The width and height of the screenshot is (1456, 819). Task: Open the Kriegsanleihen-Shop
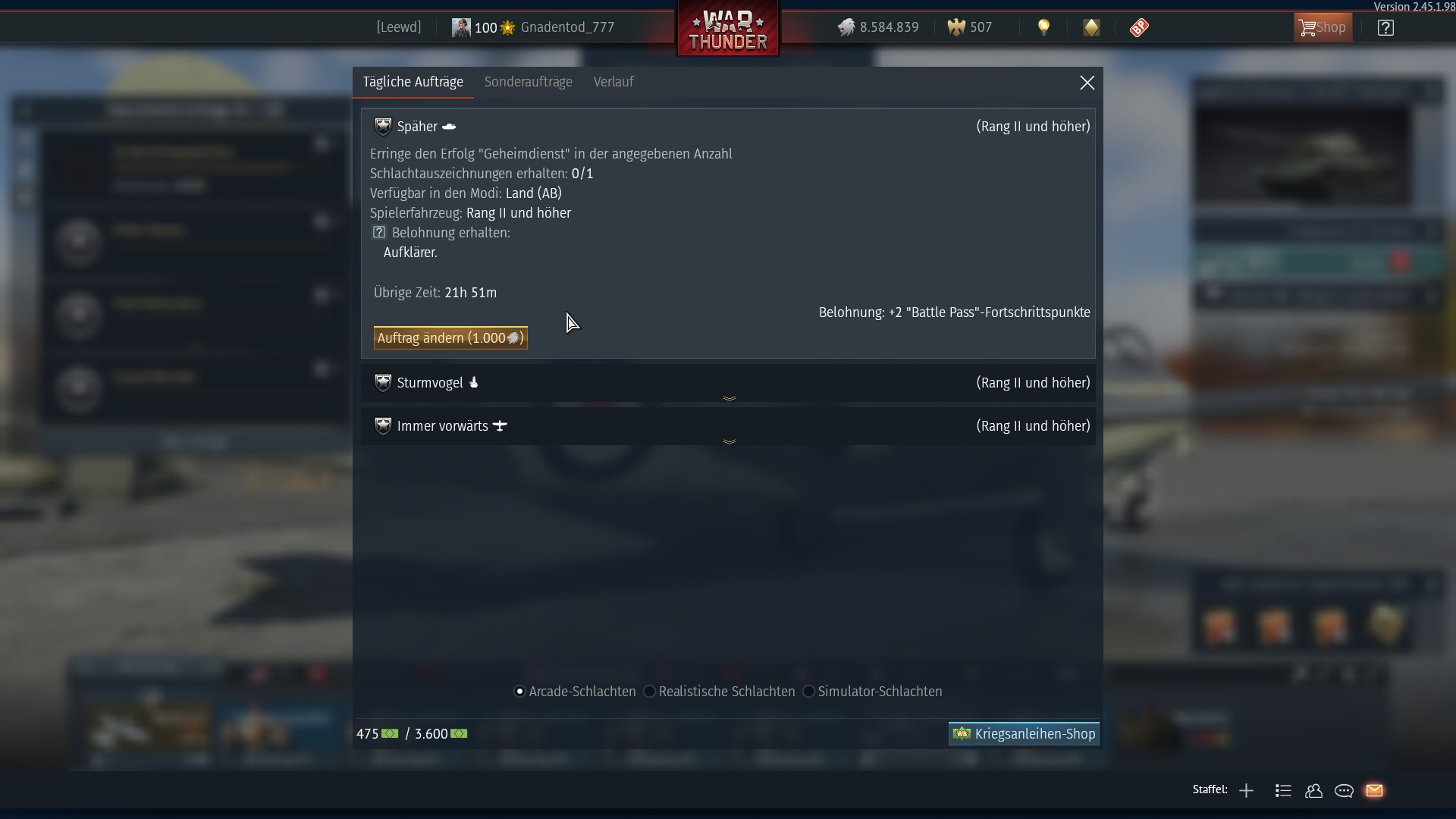point(1024,733)
